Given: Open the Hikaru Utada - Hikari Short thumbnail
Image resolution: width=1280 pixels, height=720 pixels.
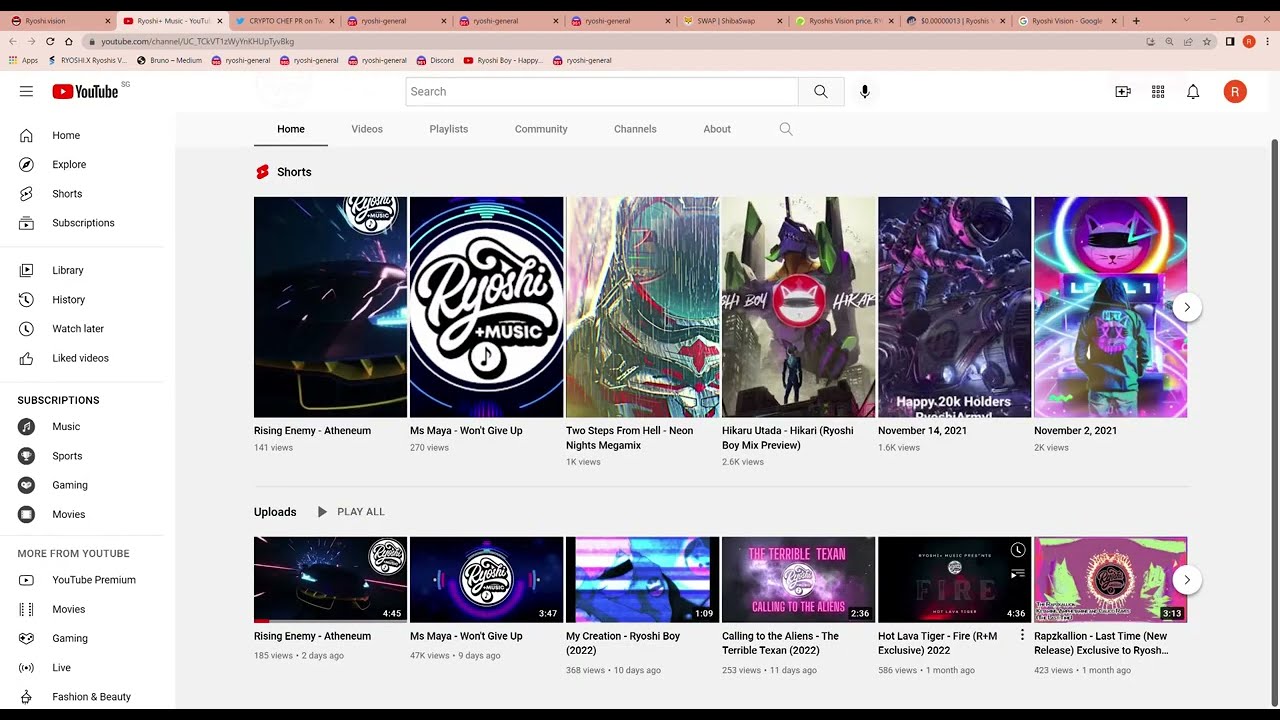Looking at the screenshot, I should tap(798, 307).
